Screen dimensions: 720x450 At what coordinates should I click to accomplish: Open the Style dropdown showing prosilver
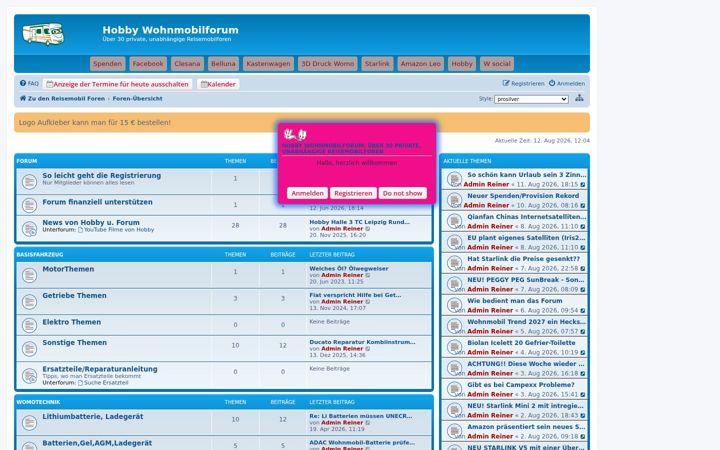[x=531, y=99]
